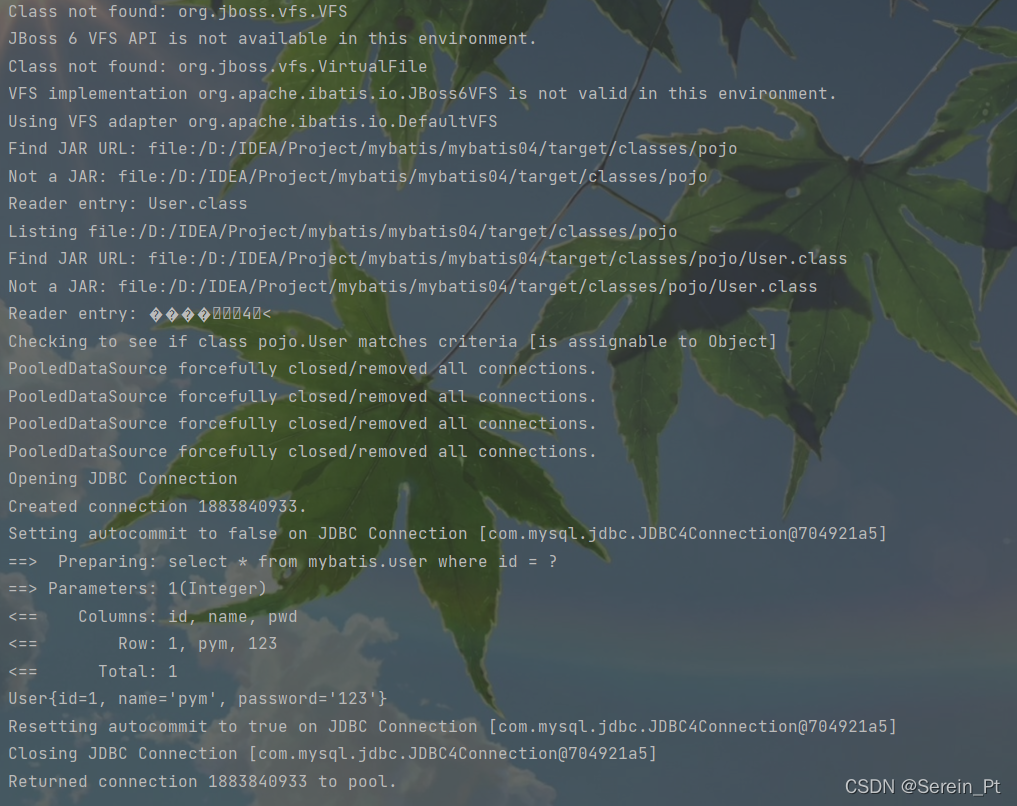Open the Find JAR URL User.class path
Screen dimensions: 1017x806
[497, 259]
